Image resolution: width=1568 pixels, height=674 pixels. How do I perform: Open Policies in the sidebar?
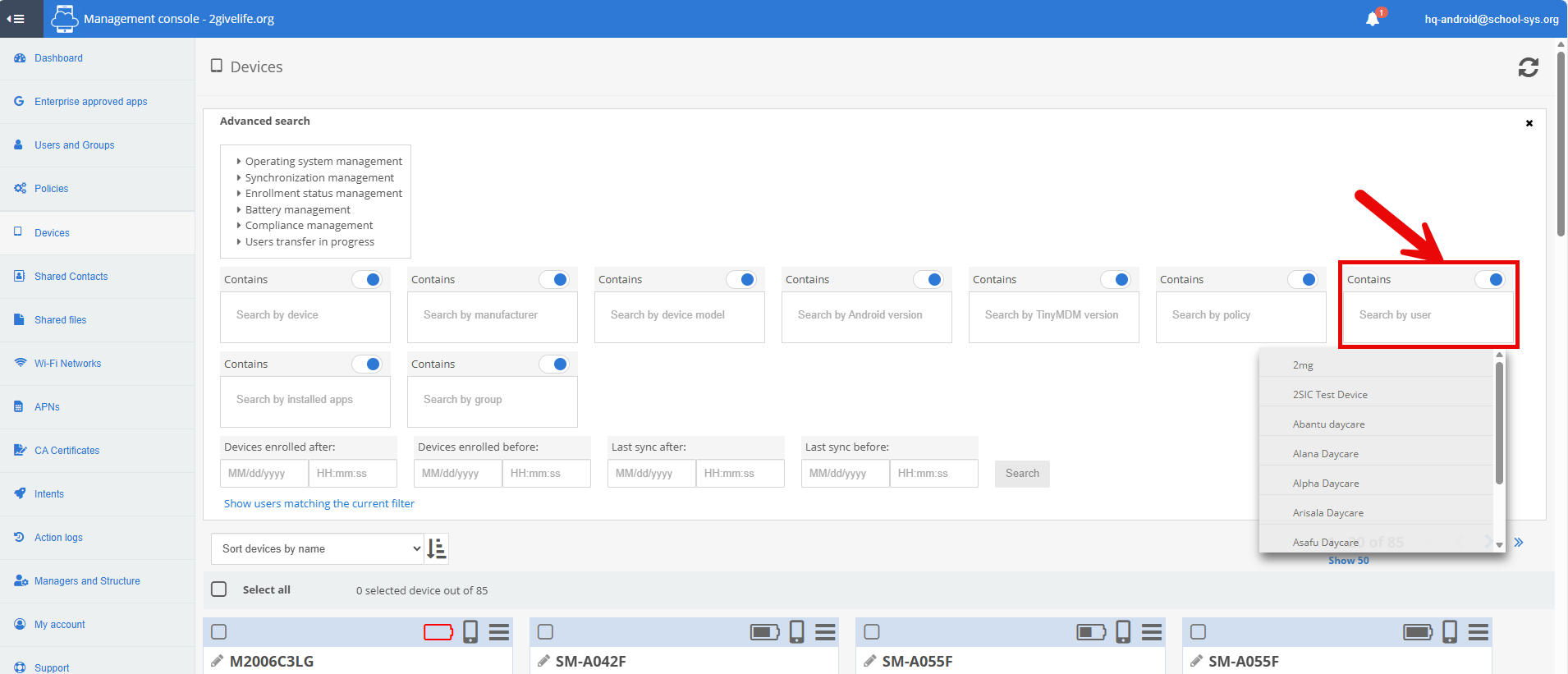[51, 189]
